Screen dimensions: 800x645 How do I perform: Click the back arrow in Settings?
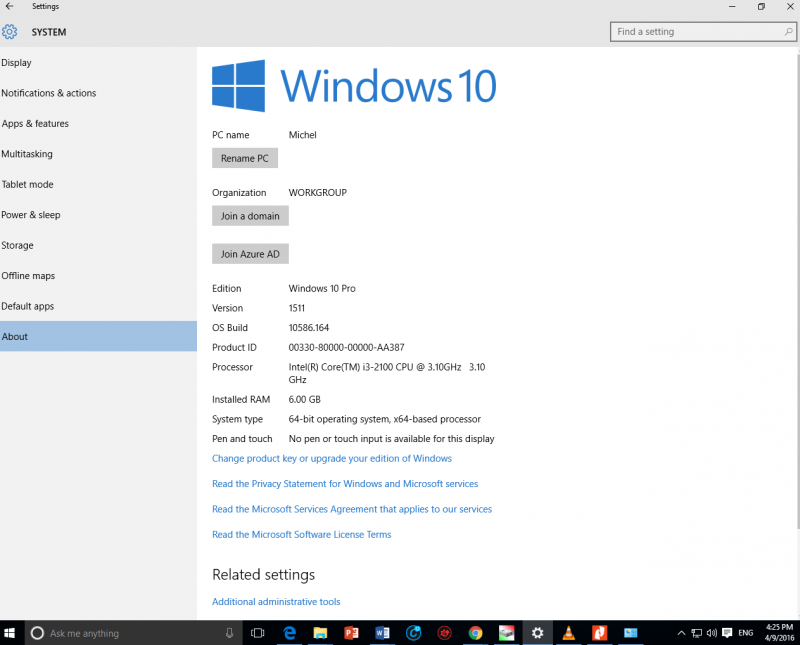click(x=9, y=6)
